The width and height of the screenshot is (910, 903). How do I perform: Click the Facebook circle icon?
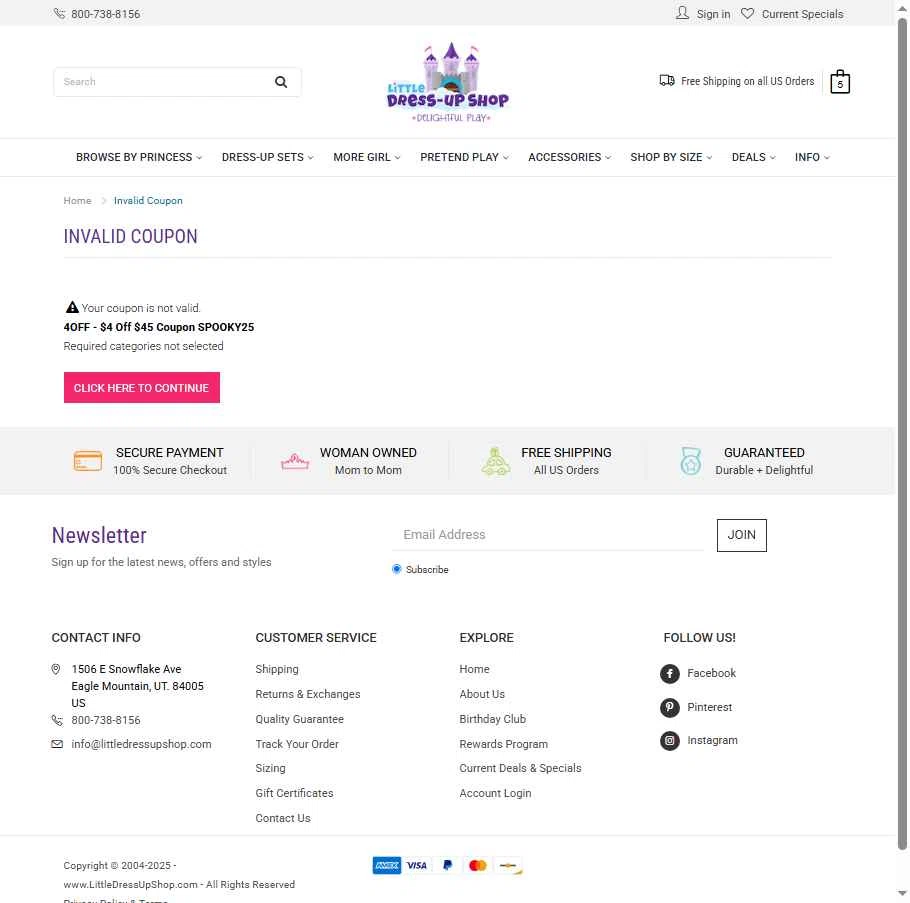click(670, 673)
